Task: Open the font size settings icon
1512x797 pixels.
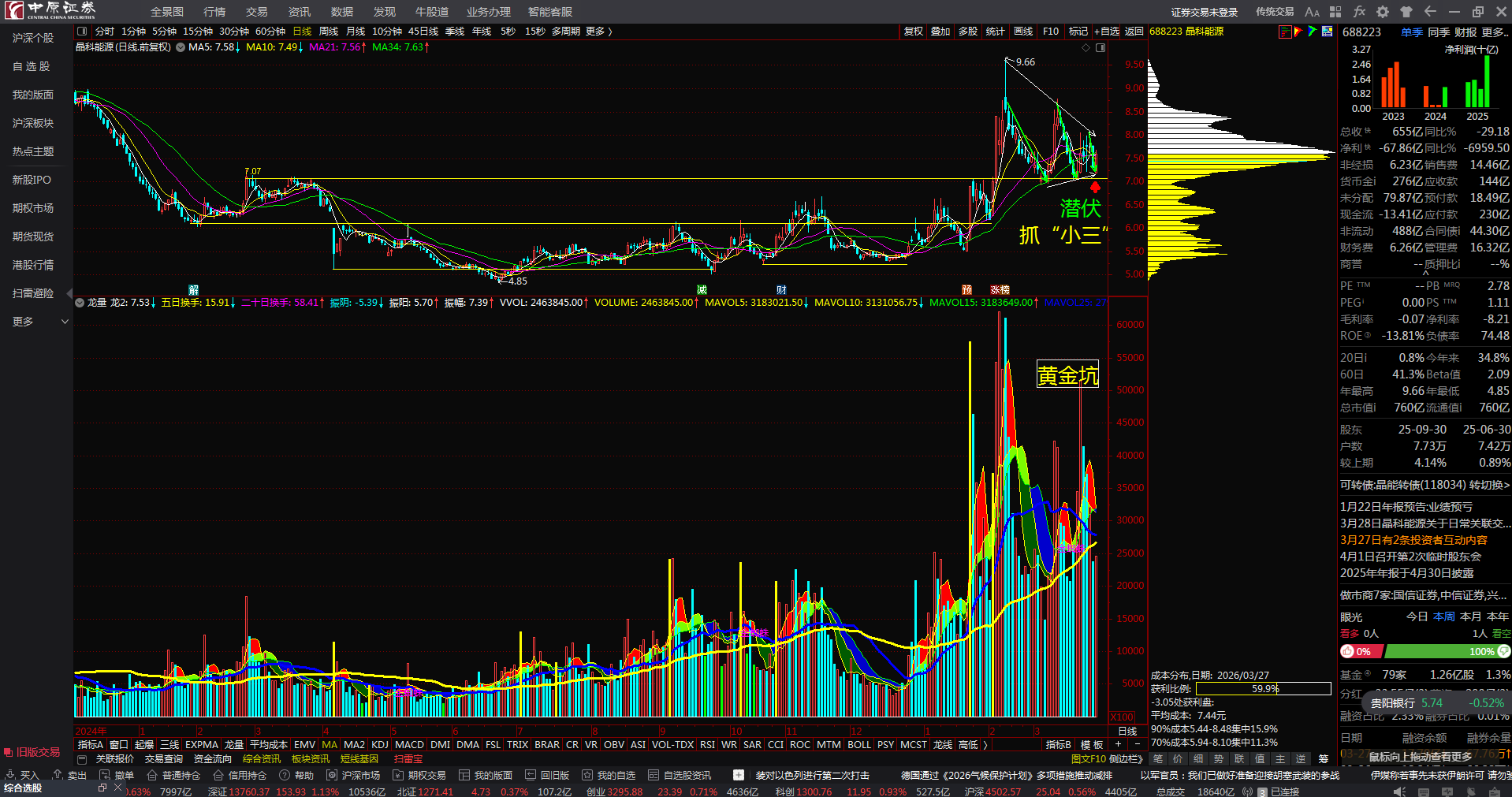Action: [1312, 12]
